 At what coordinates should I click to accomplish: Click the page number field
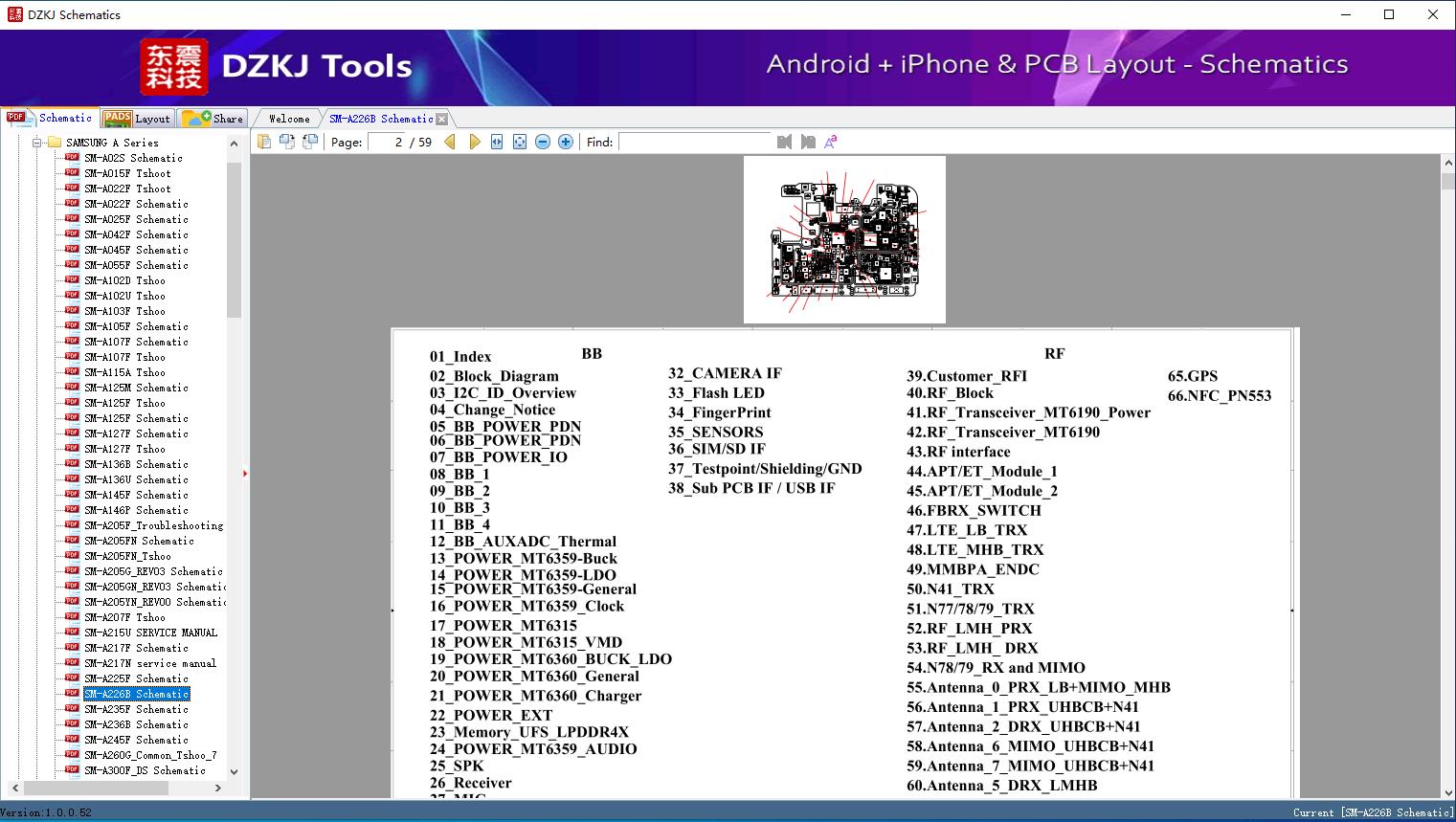[x=386, y=142]
